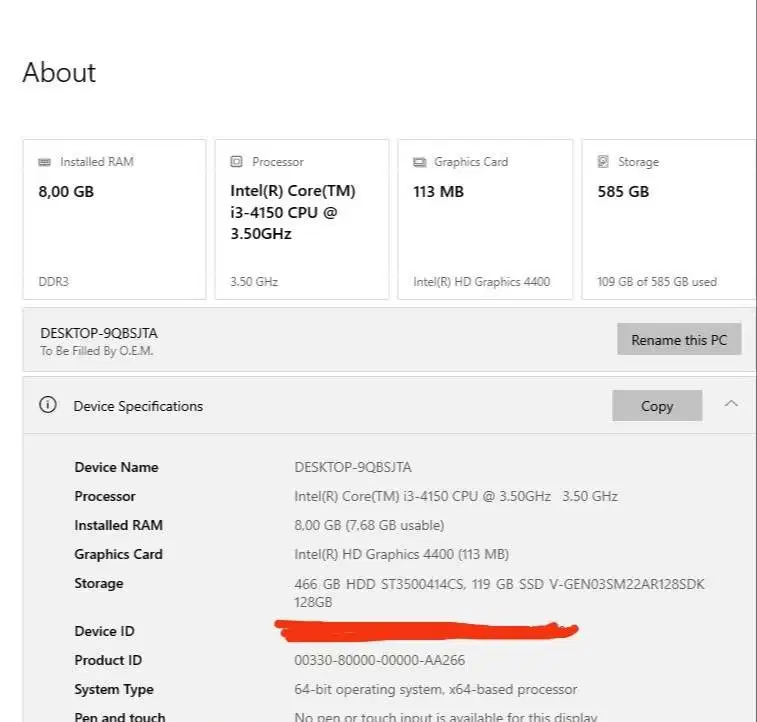The image size is (757, 722).
Task: Select the Processor value in specifications list
Action: pyautogui.click(x=456, y=496)
